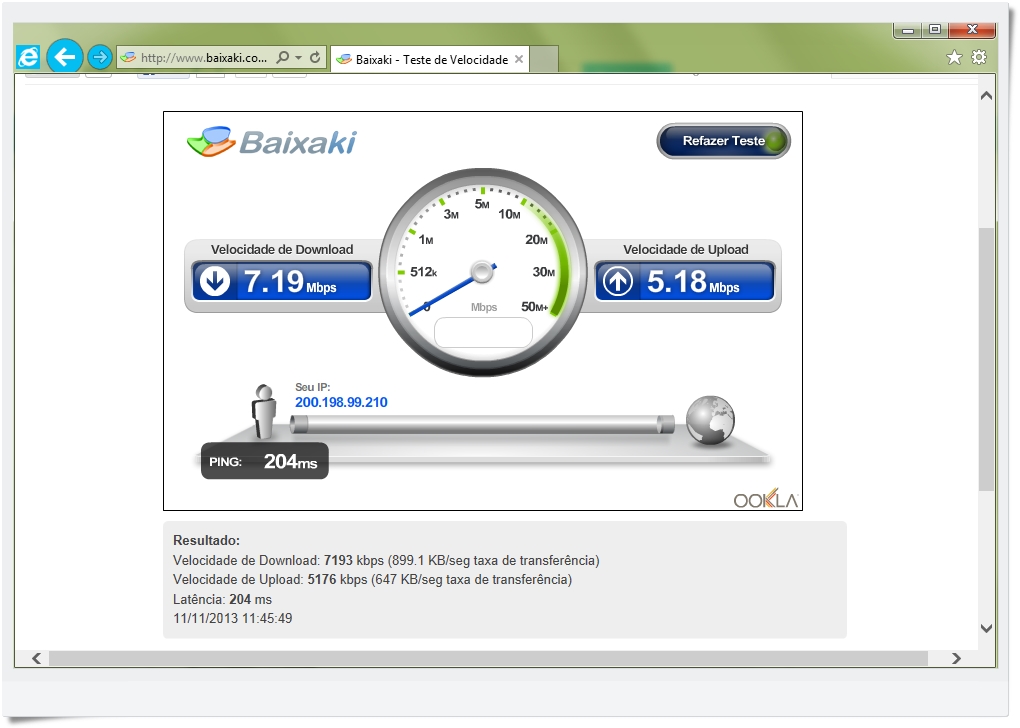Image resolution: width=1020 pixels, height=728 pixels.
Task: Open a new blank tab
Action: click(x=544, y=59)
